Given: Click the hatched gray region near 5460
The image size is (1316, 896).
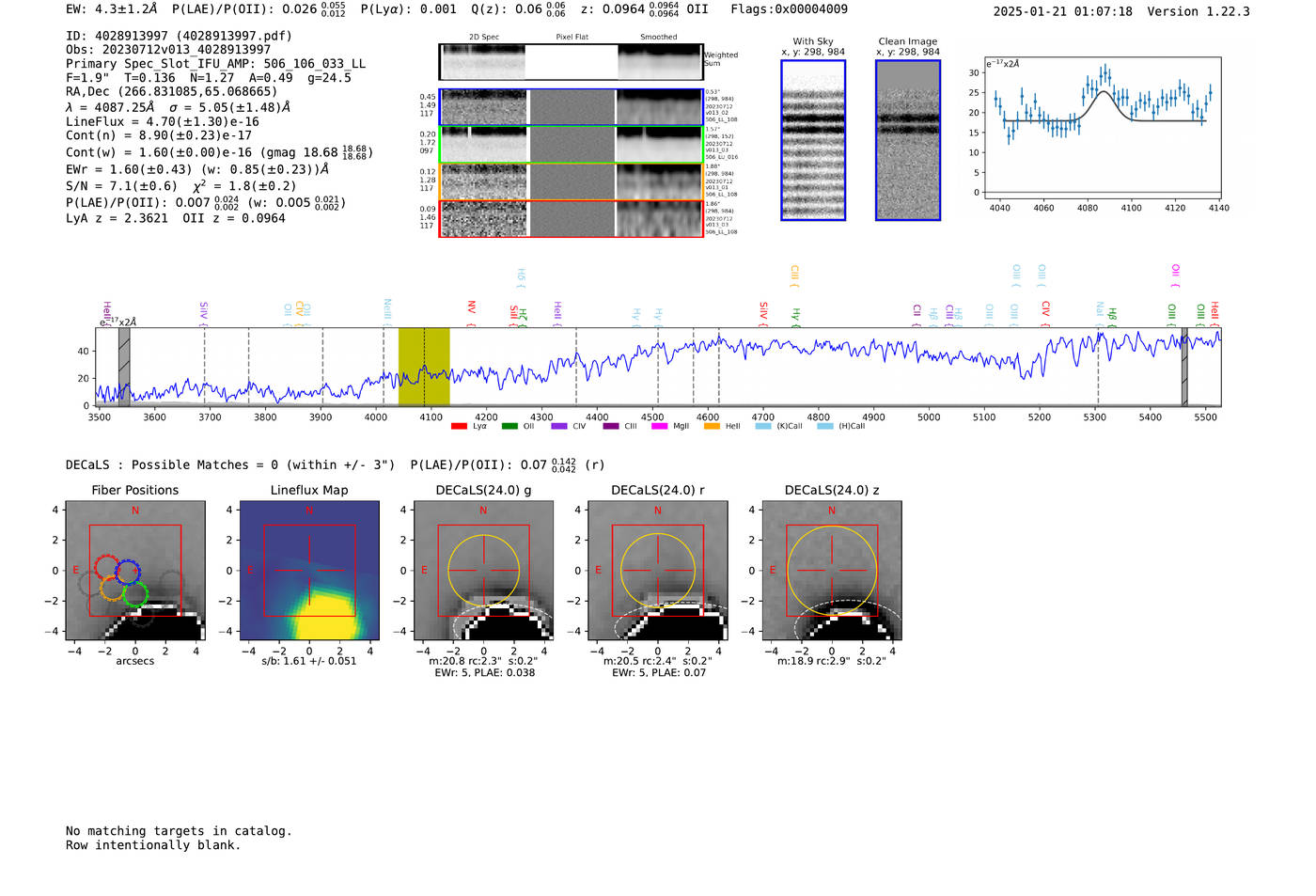Looking at the screenshot, I should 1184,367.
